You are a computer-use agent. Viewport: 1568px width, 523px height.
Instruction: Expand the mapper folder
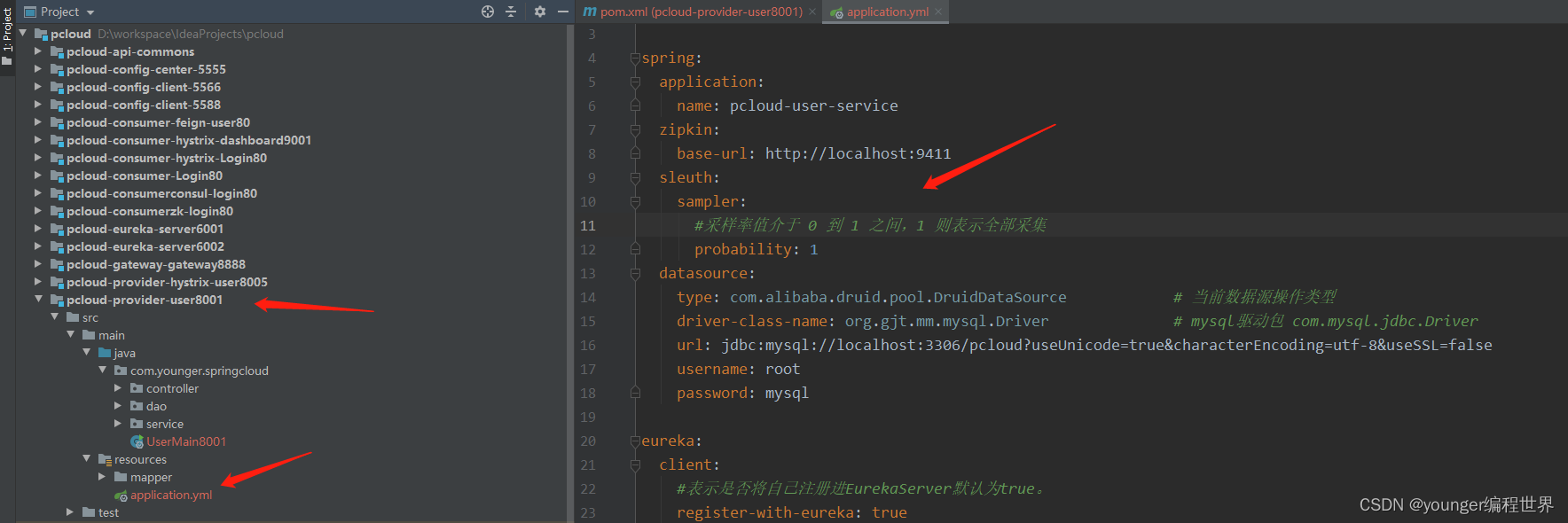pyautogui.click(x=102, y=477)
